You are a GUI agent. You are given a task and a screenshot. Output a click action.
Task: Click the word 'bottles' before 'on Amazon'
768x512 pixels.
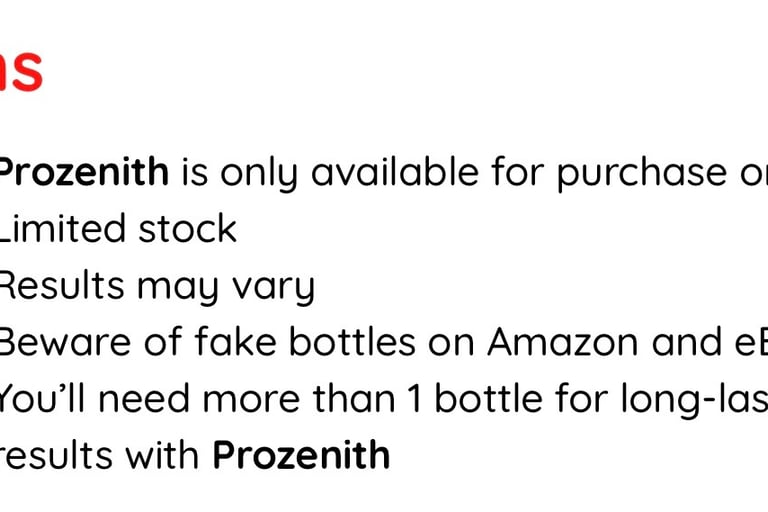[352, 341]
